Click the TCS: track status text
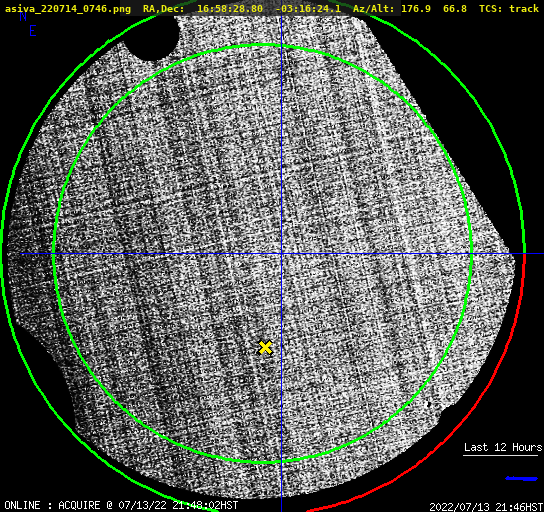The height and width of the screenshot is (512, 544). tap(509, 8)
